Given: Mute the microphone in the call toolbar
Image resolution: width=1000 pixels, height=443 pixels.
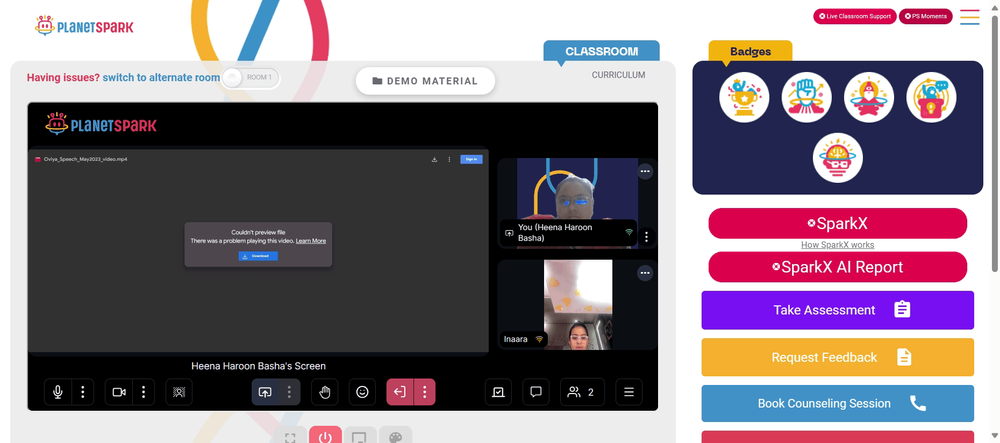Looking at the screenshot, I should click(58, 392).
